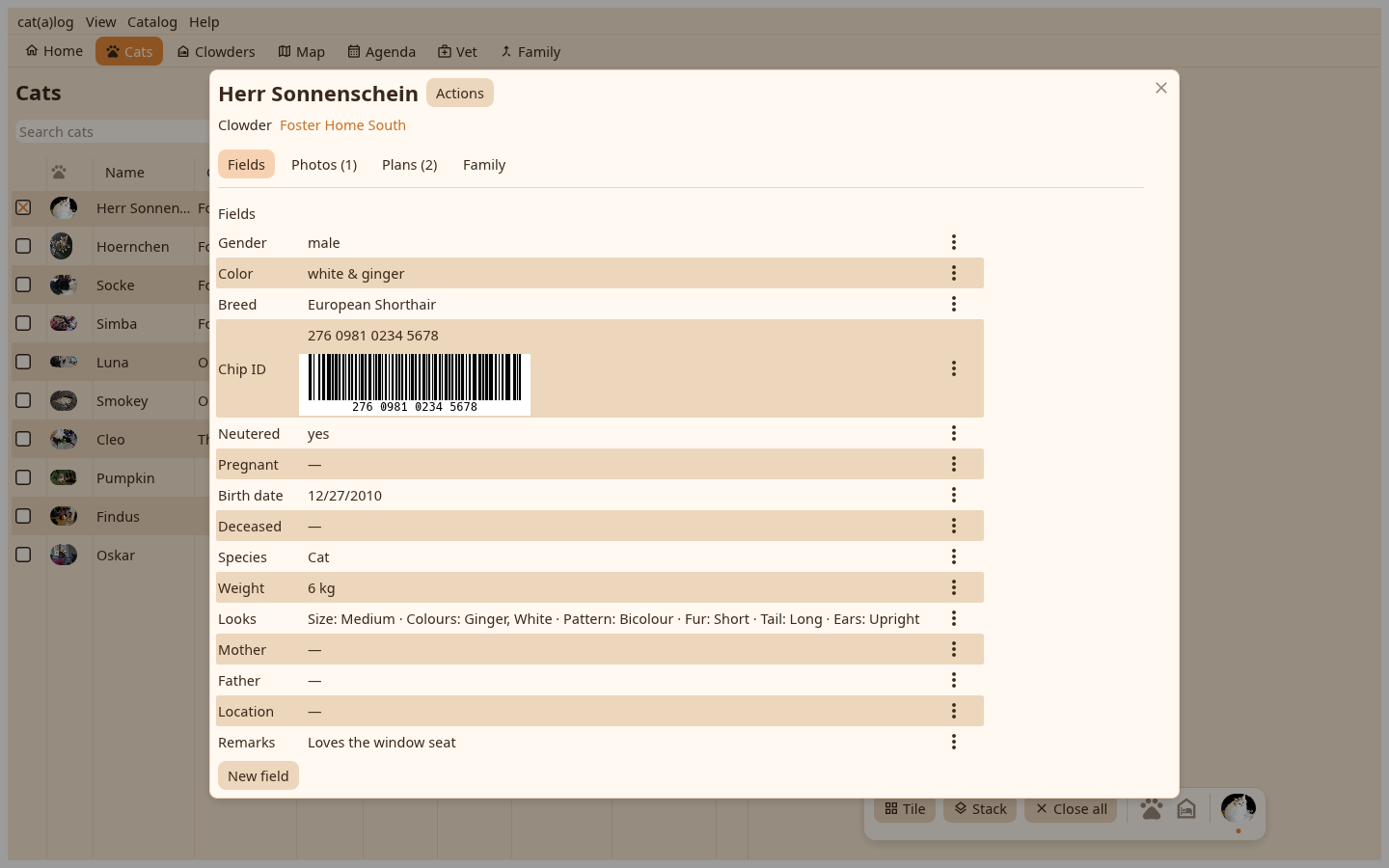1389x868 pixels.
Task: Click Herr Sonnenschein avatar in dock
Action: 1238,808
